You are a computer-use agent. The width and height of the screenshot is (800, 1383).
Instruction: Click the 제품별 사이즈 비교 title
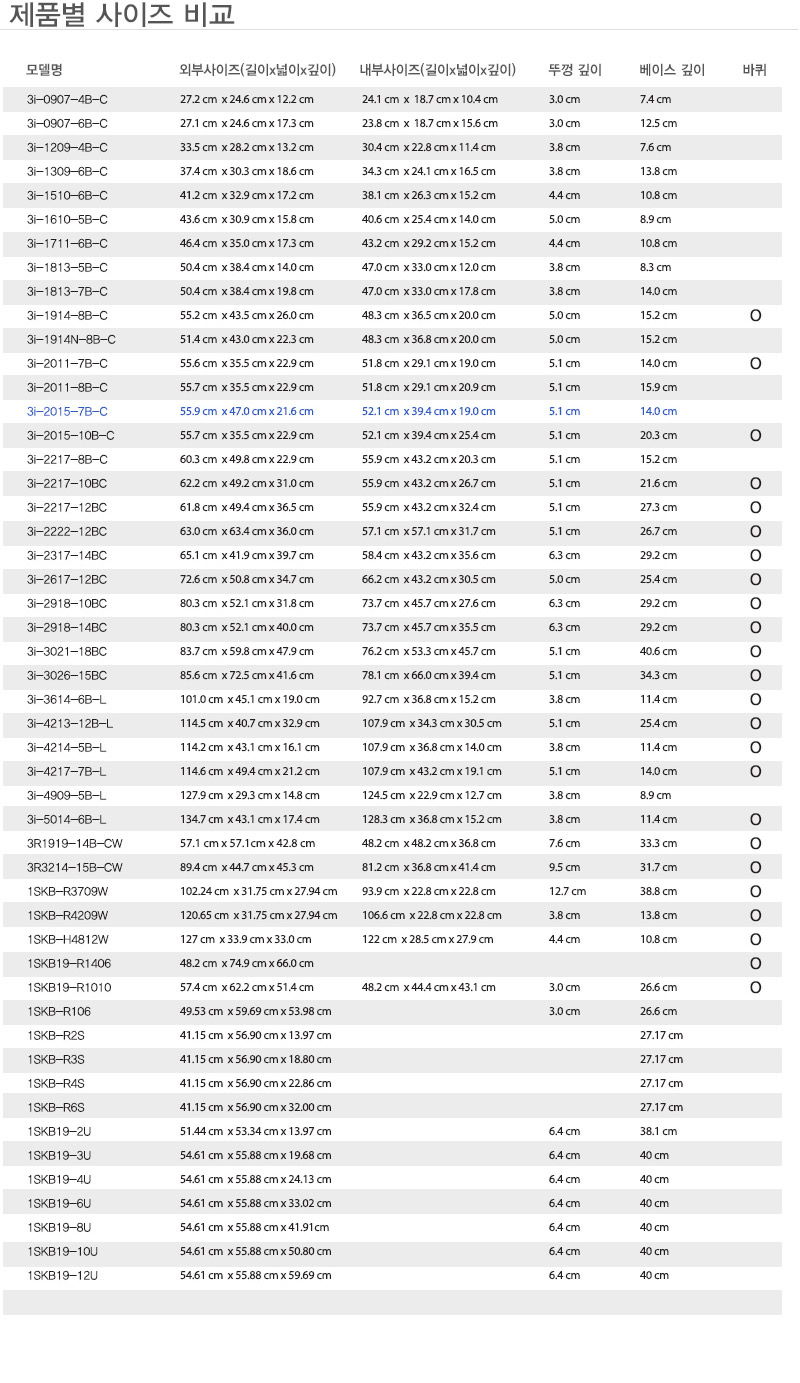121,15
